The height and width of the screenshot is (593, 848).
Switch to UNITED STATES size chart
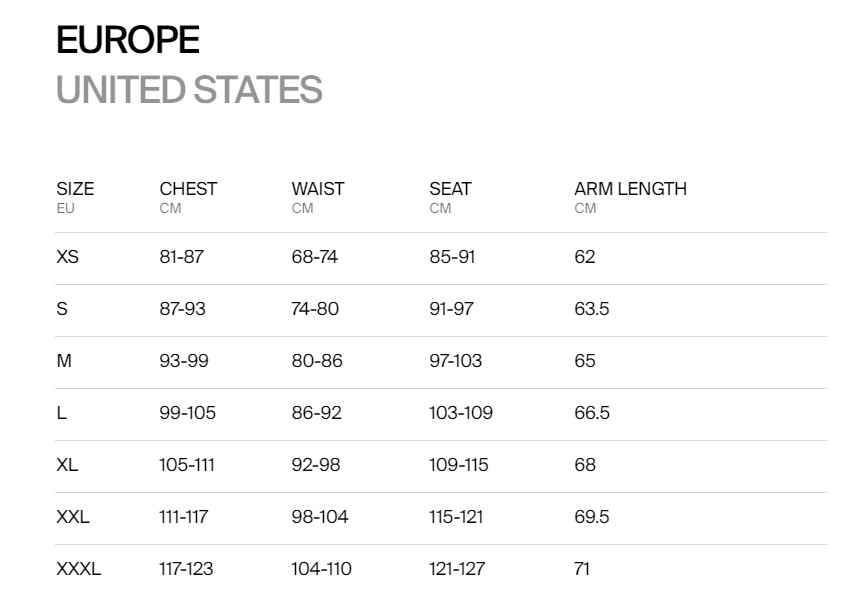pos(189,89)
